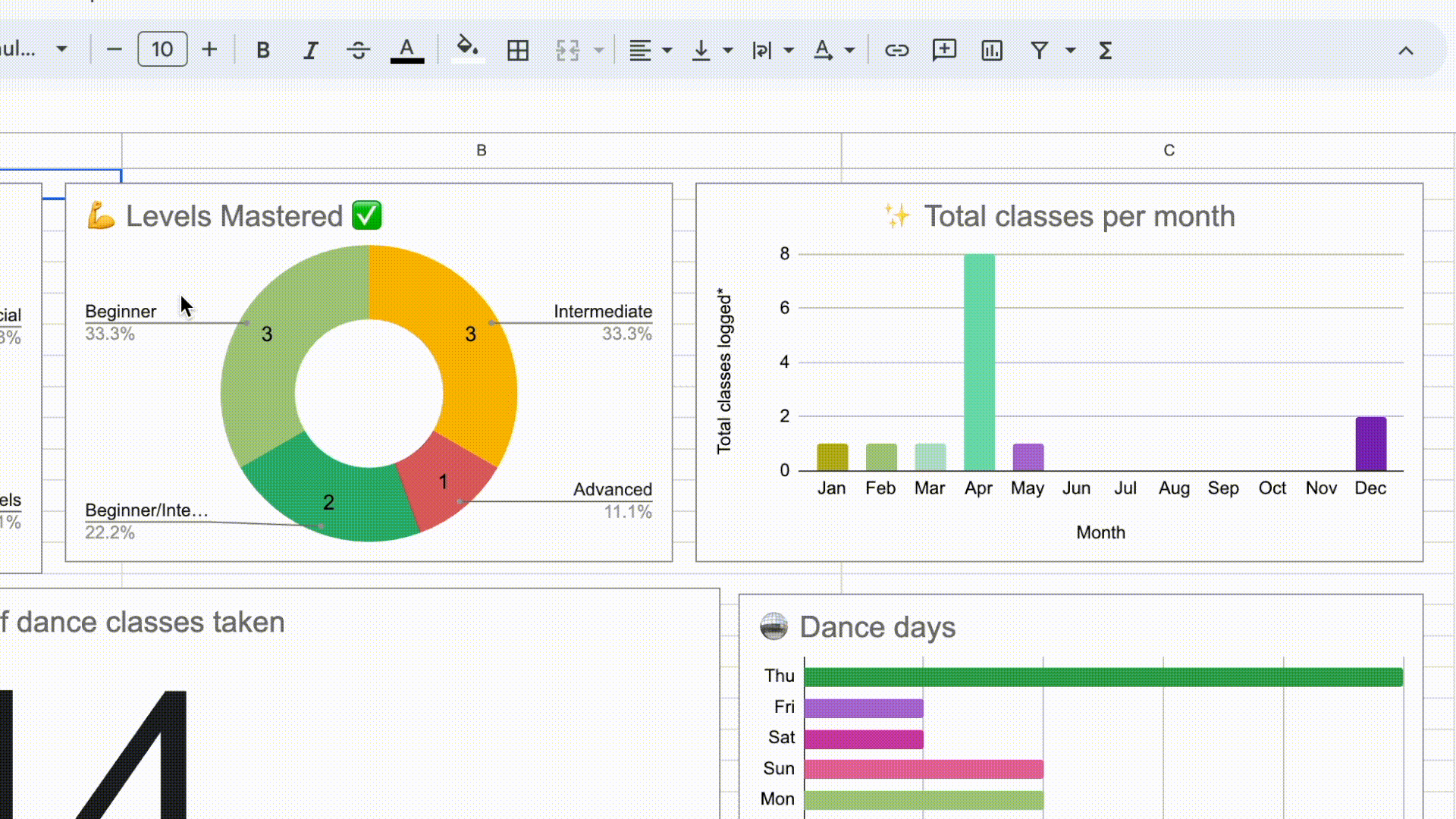Click the Advanced label in donut chart
The image size is (1456, 819).
(613, 490)
